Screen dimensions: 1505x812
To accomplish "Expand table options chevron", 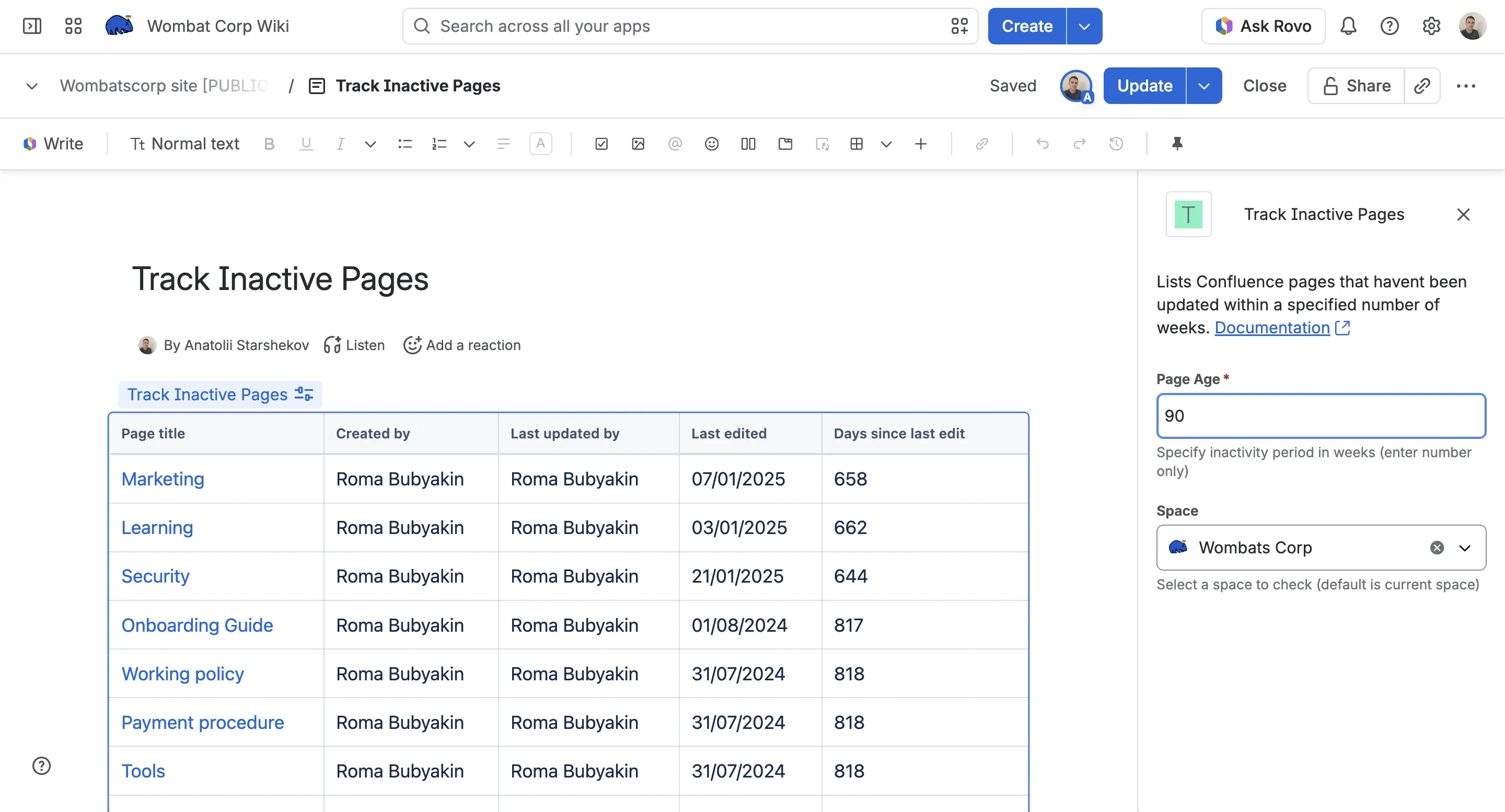I will [886, 144].
